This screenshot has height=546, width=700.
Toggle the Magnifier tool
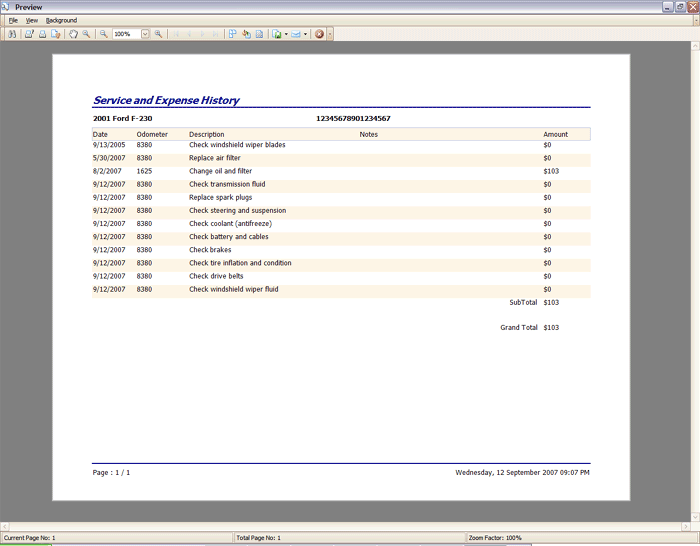click(x=86, y=34)
